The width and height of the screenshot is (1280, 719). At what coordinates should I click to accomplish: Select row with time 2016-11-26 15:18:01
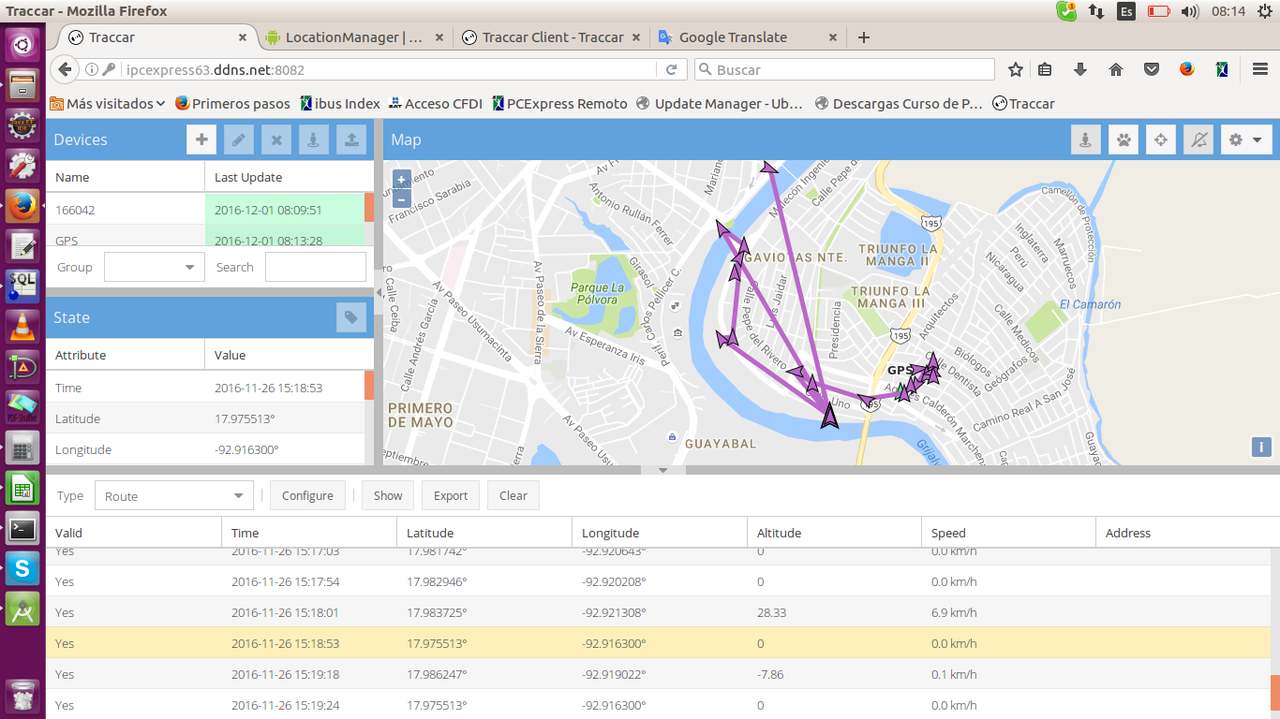tap(658, 612)
